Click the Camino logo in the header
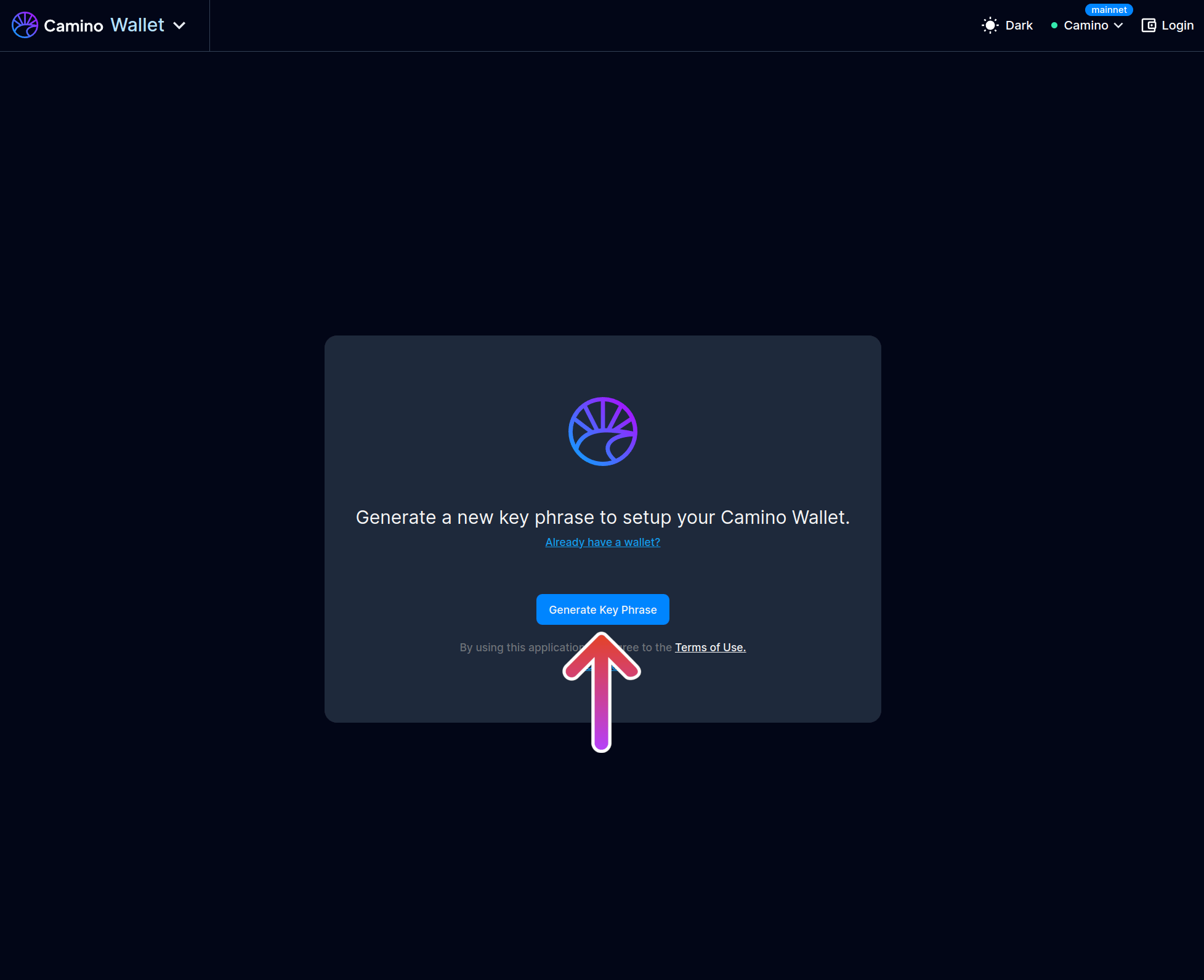Image resolution: width=1204 pixels, height=980 pixels. (25, 25)
